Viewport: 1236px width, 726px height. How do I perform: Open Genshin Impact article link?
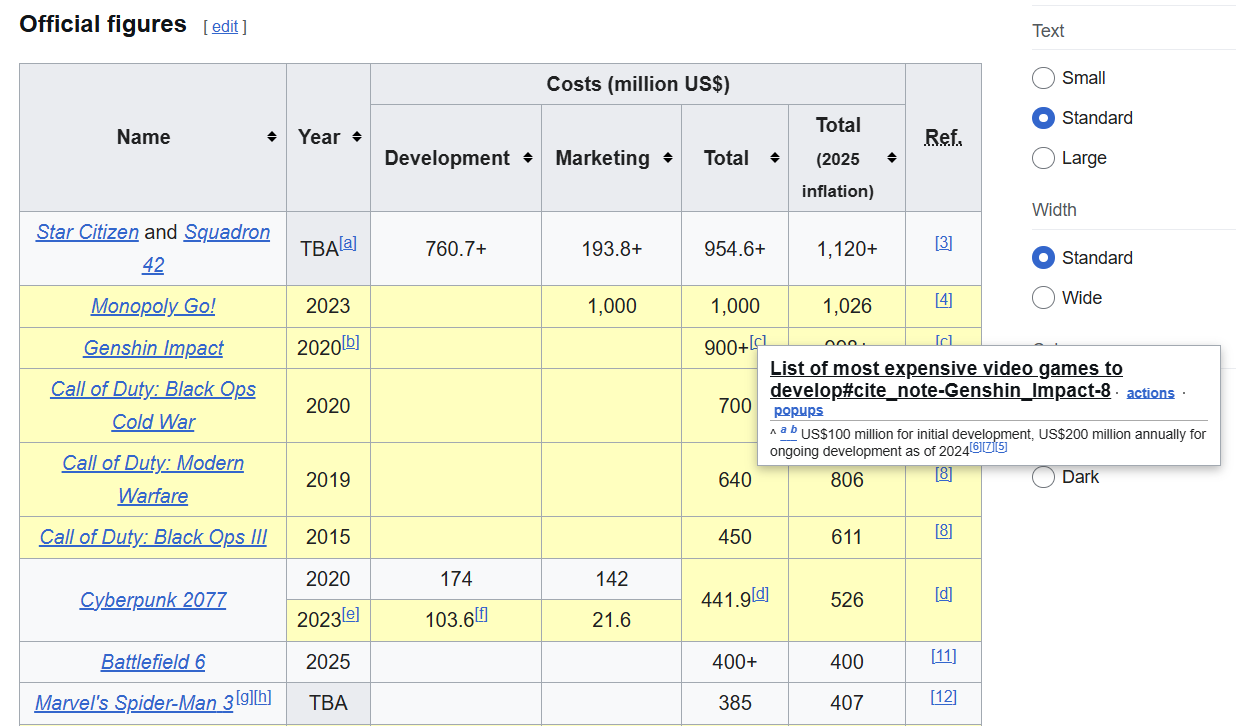[153, 348]
